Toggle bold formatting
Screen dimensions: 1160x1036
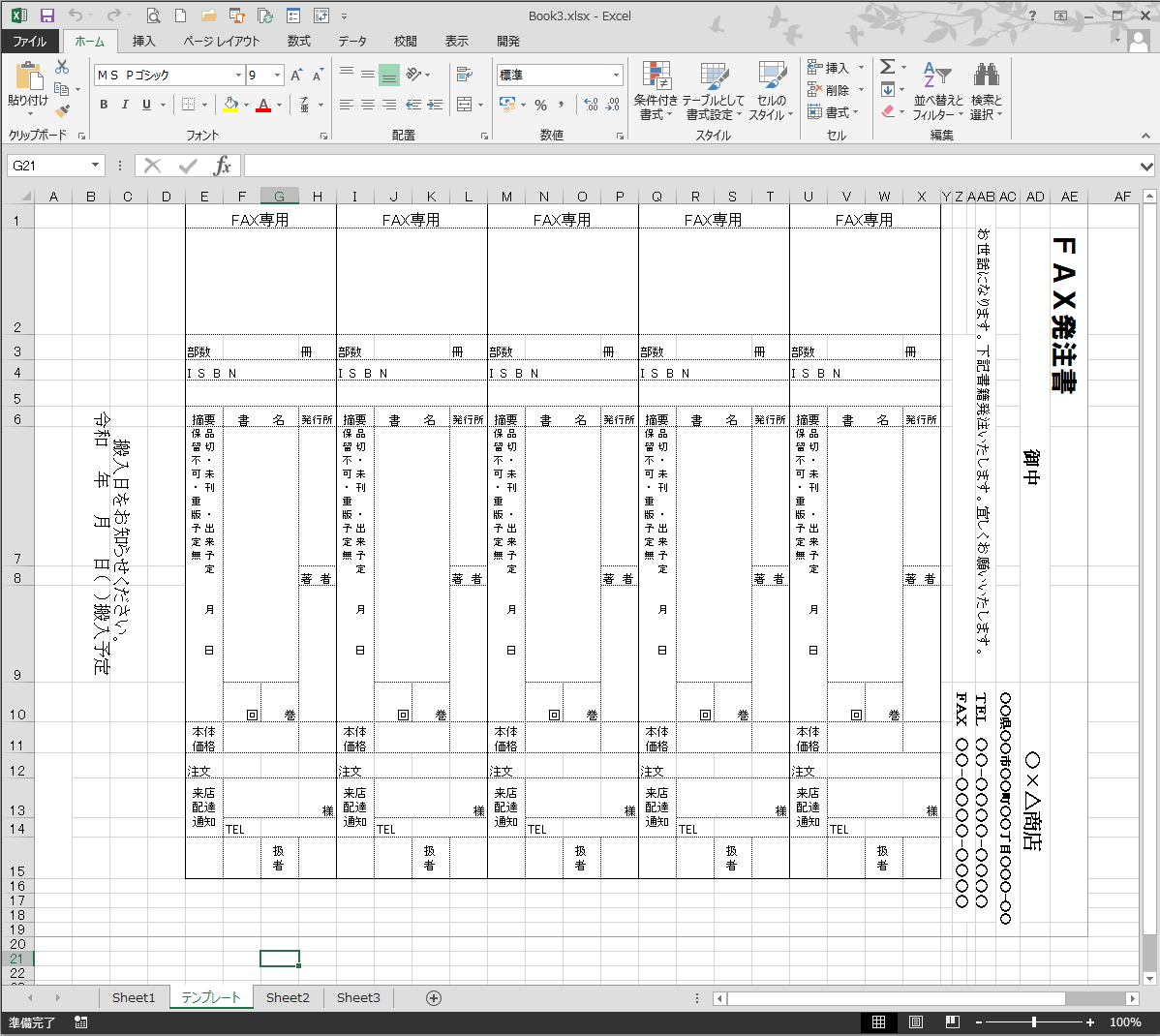[104, 105]
